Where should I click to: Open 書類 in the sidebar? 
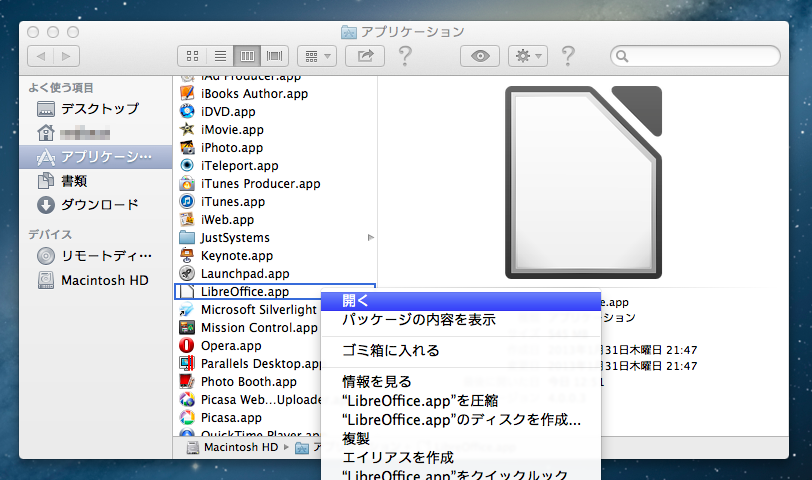click(x=96, y=181)
